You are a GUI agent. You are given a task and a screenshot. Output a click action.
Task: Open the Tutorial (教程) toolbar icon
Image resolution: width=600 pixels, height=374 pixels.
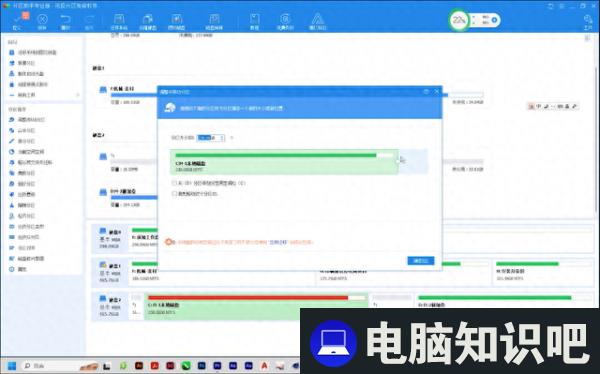pos(254,21)
